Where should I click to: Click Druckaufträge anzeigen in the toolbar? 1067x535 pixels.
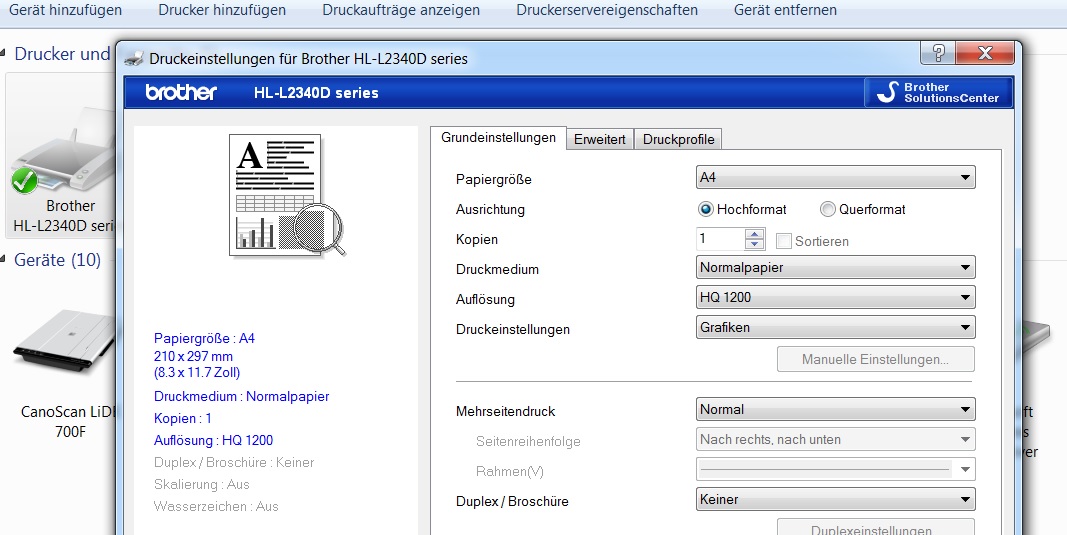point(401,10)
